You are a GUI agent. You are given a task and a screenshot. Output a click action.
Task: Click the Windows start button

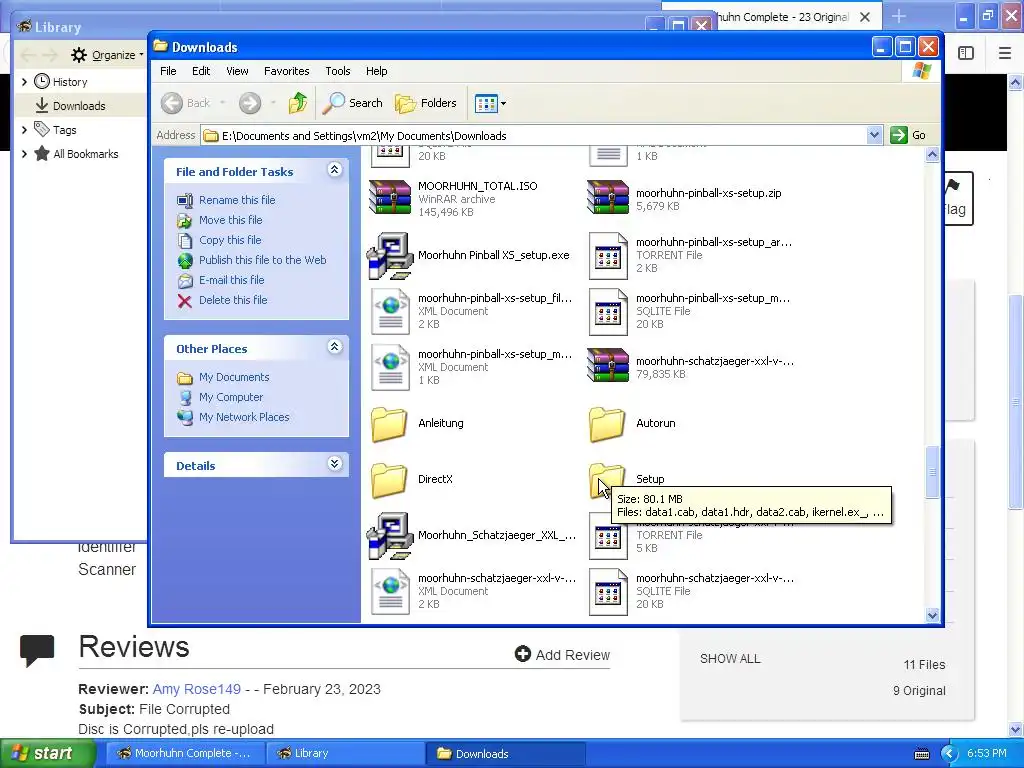[x=48, y=753]
